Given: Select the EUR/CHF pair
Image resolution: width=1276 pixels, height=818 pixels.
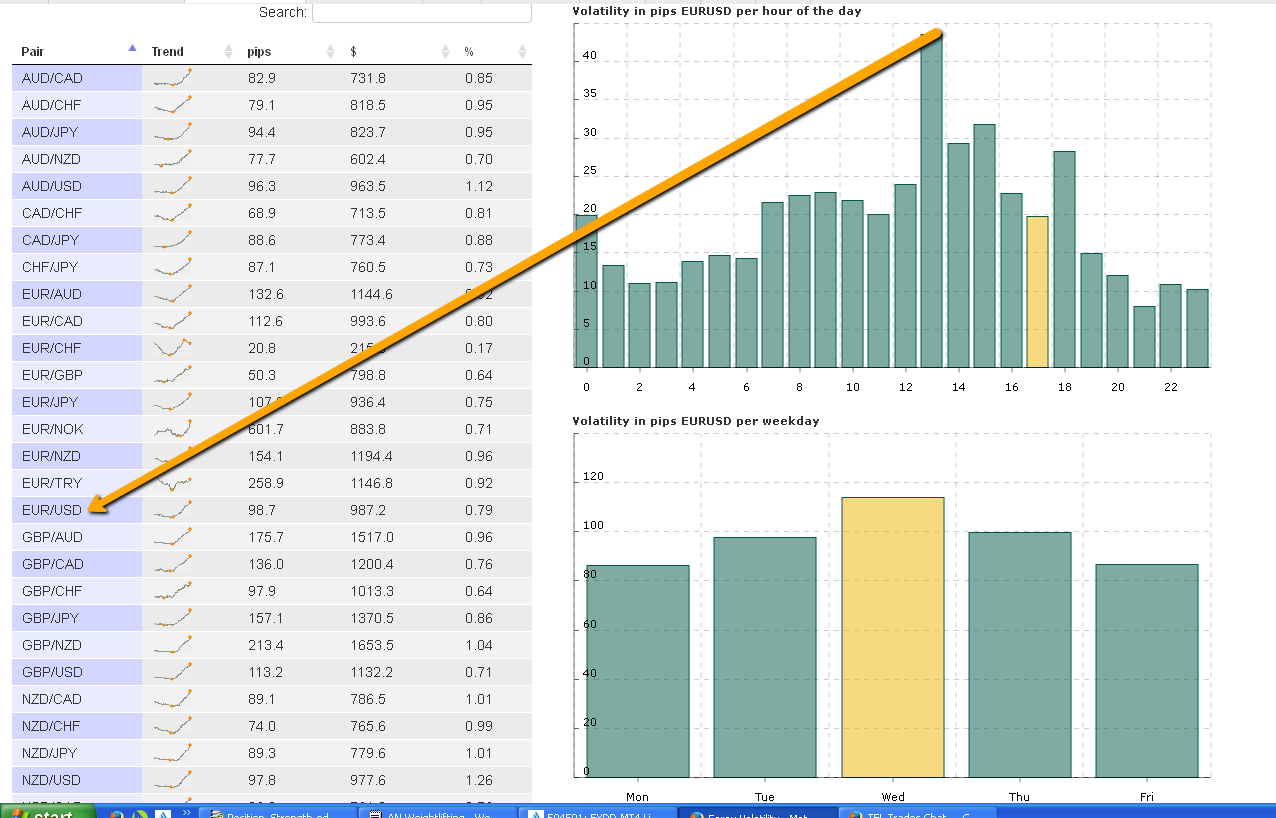Looking at the screenshot, I should (52, 348).
